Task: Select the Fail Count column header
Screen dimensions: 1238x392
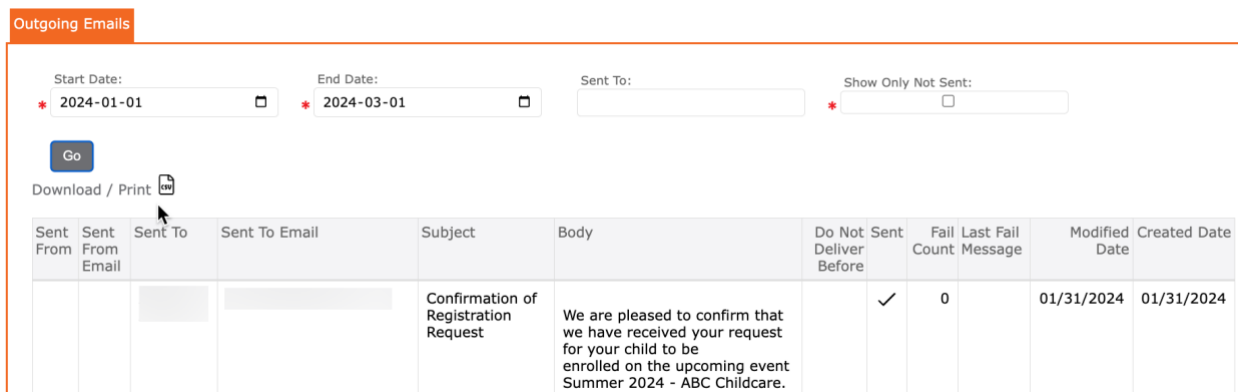Action: point(932,241)
